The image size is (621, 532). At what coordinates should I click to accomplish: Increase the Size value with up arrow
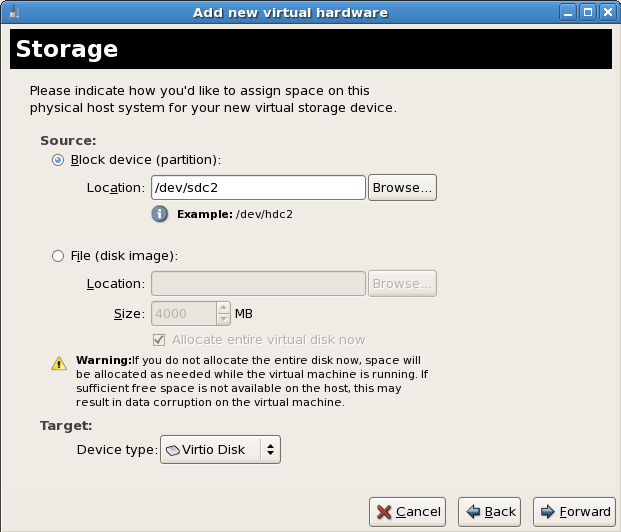coord(223,308)
